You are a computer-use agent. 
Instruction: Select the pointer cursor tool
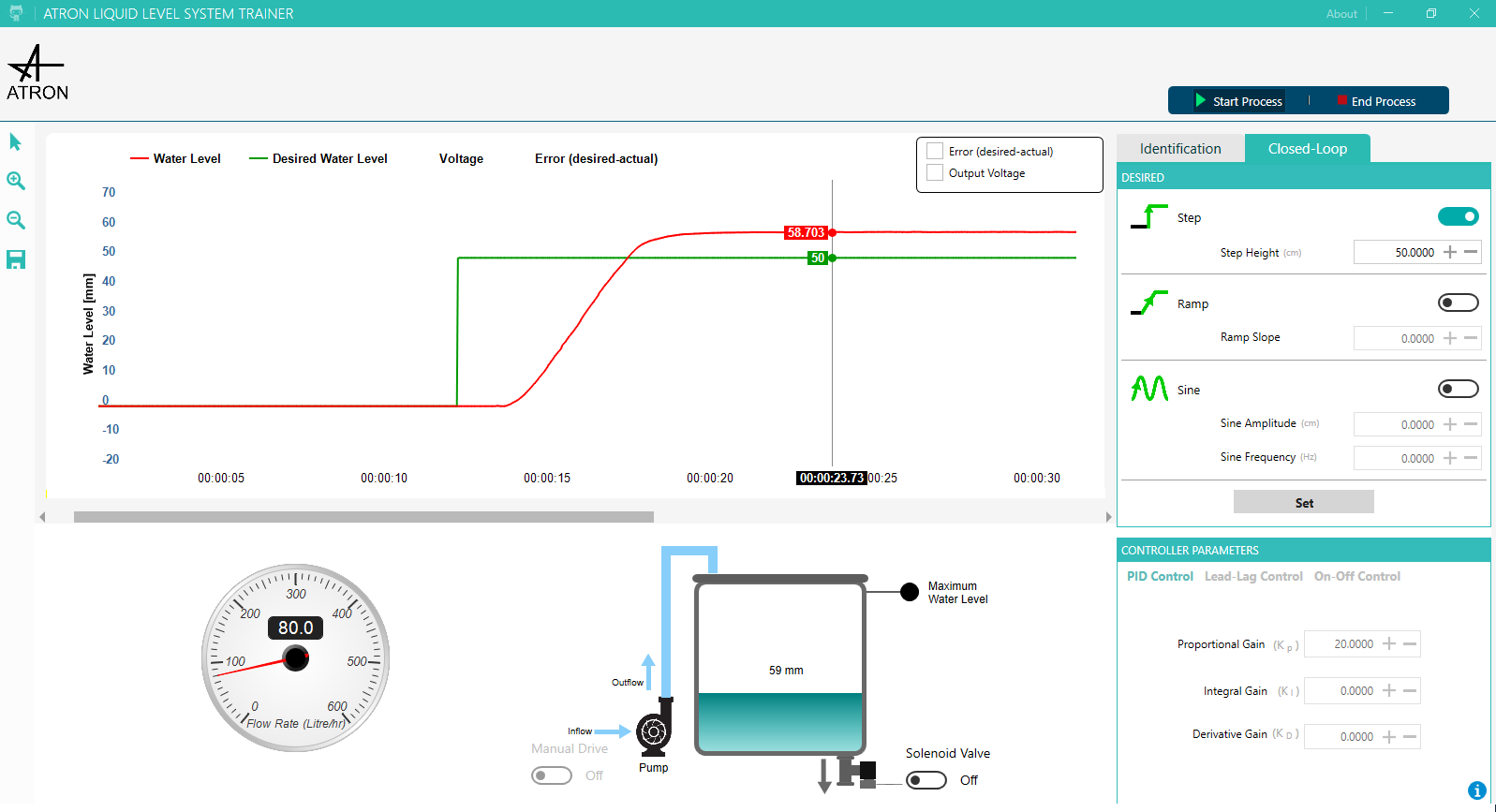[x=15, y=142]
